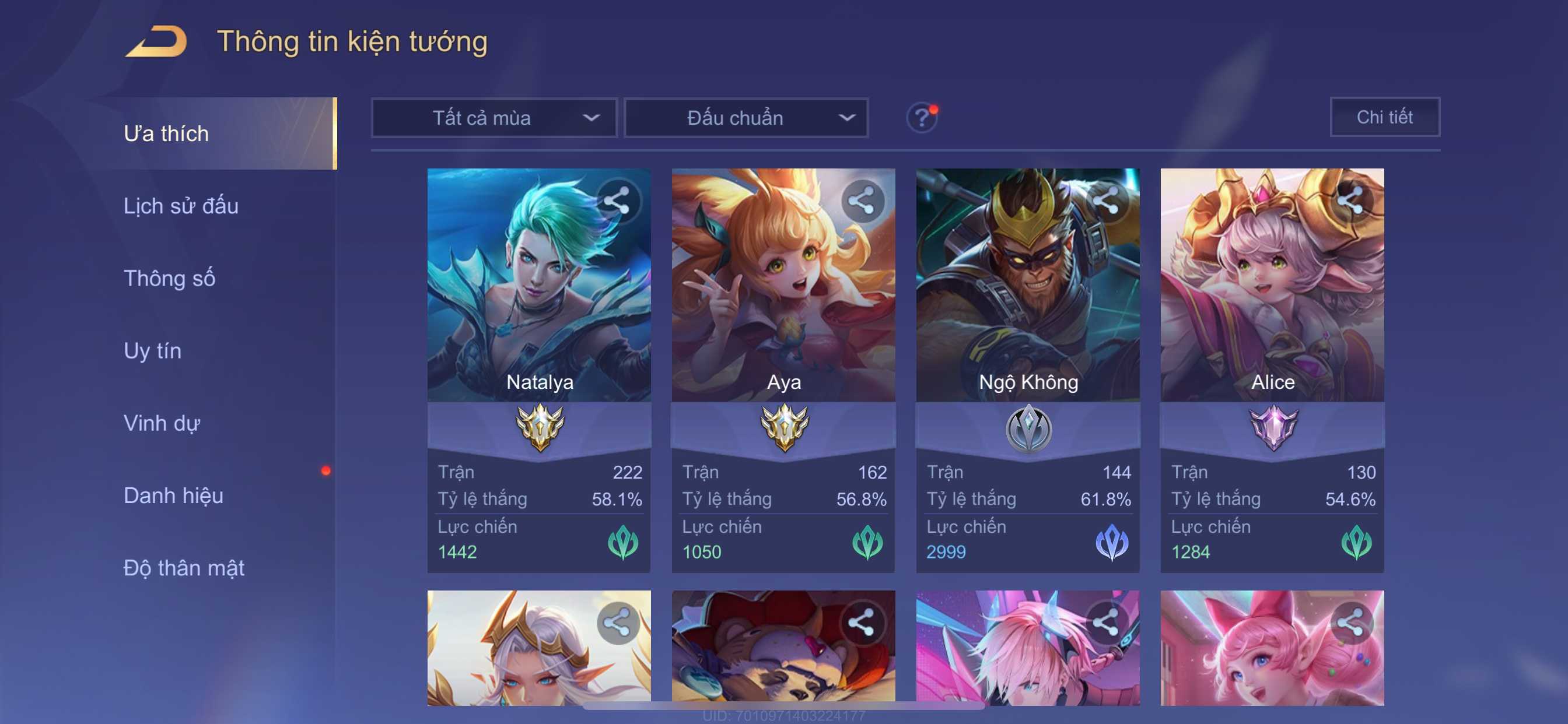Tap Aya's green Lực chiến emblem
This screenshot has height=724, width=1568.
[867, 542]
